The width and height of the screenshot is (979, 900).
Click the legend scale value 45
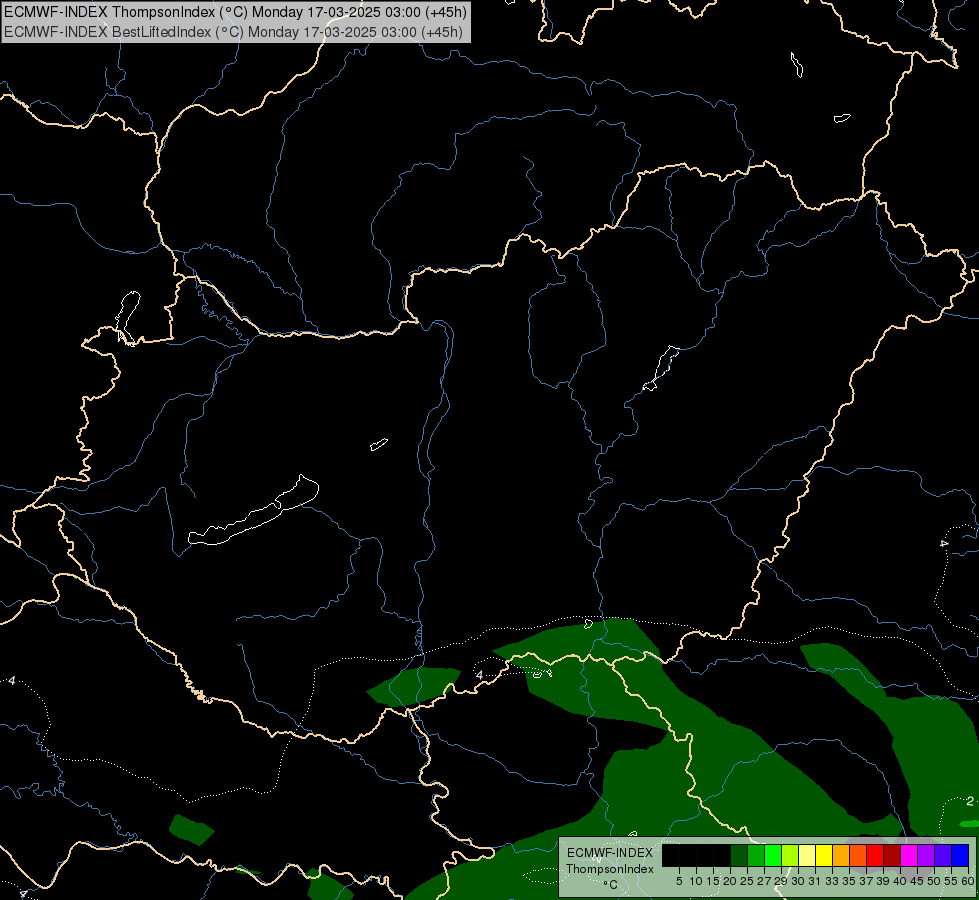pyautogui.click(x=917, y=881)
